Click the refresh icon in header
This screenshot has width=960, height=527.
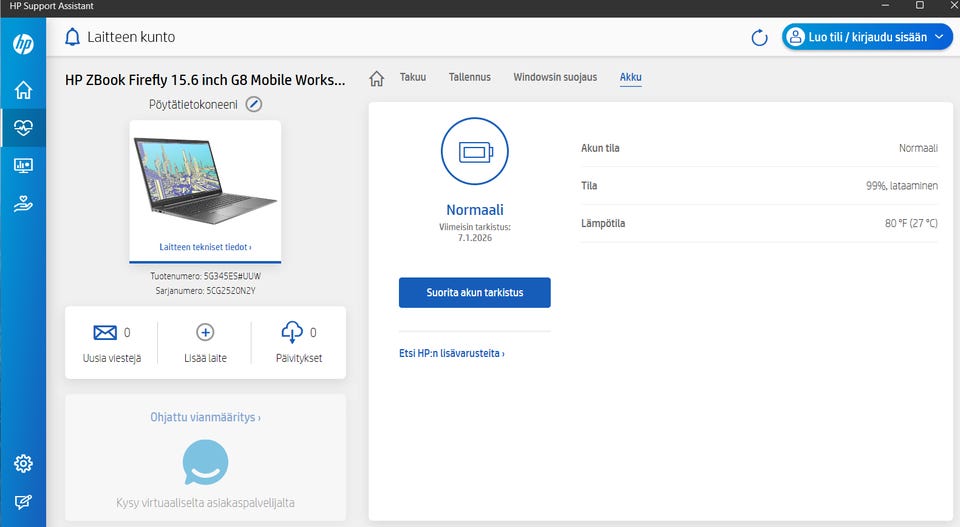click(x=759, y=38)
